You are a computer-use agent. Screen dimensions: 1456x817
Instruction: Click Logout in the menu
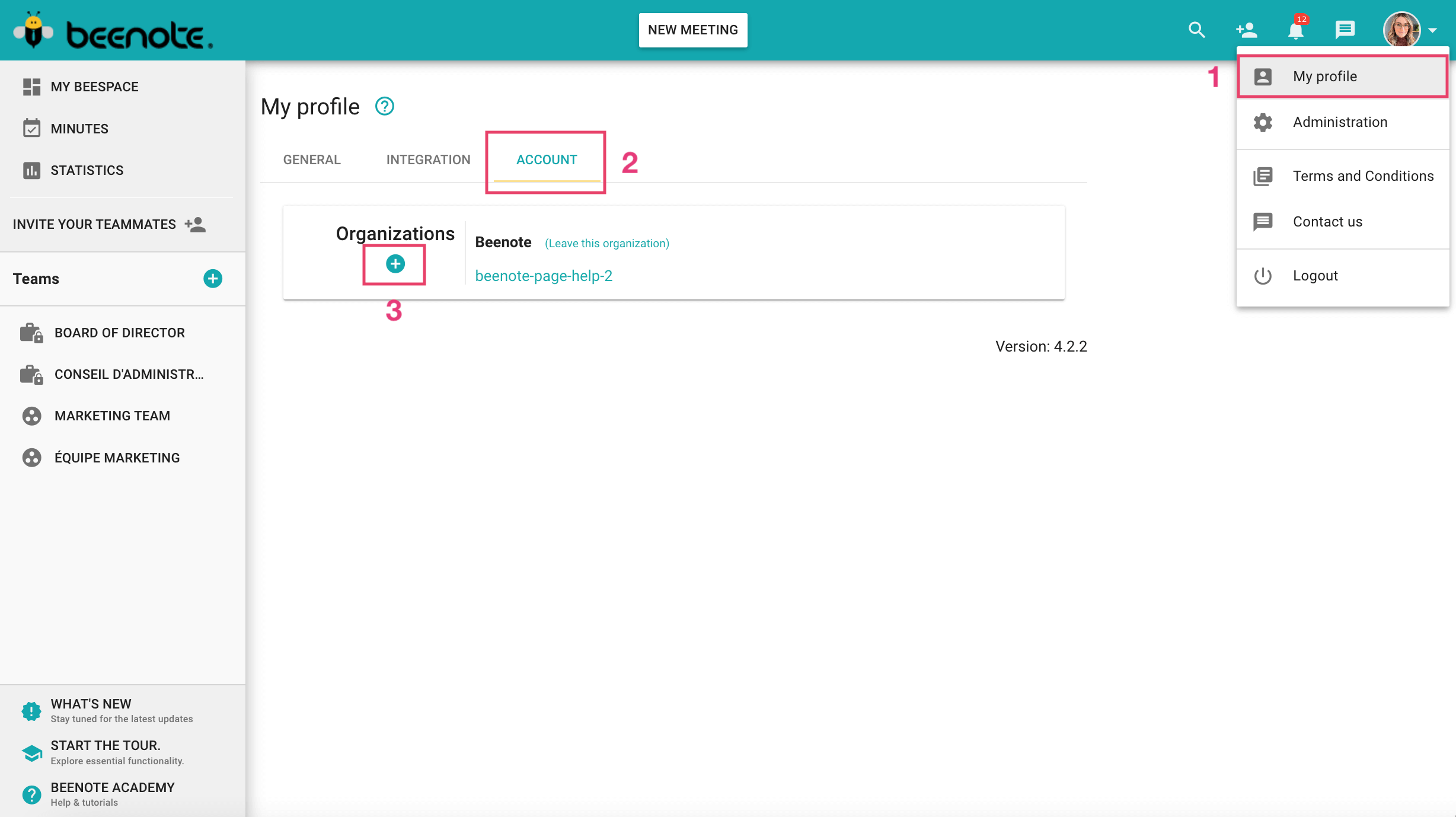tap(1342, 276)
